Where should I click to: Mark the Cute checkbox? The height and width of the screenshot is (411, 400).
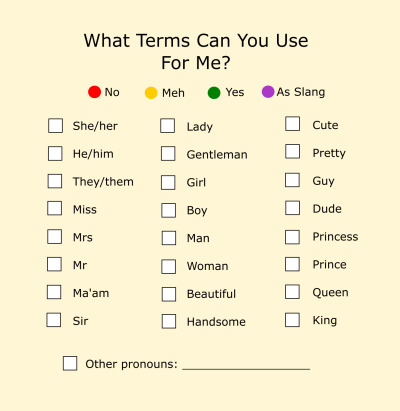(x=293, y=124)
